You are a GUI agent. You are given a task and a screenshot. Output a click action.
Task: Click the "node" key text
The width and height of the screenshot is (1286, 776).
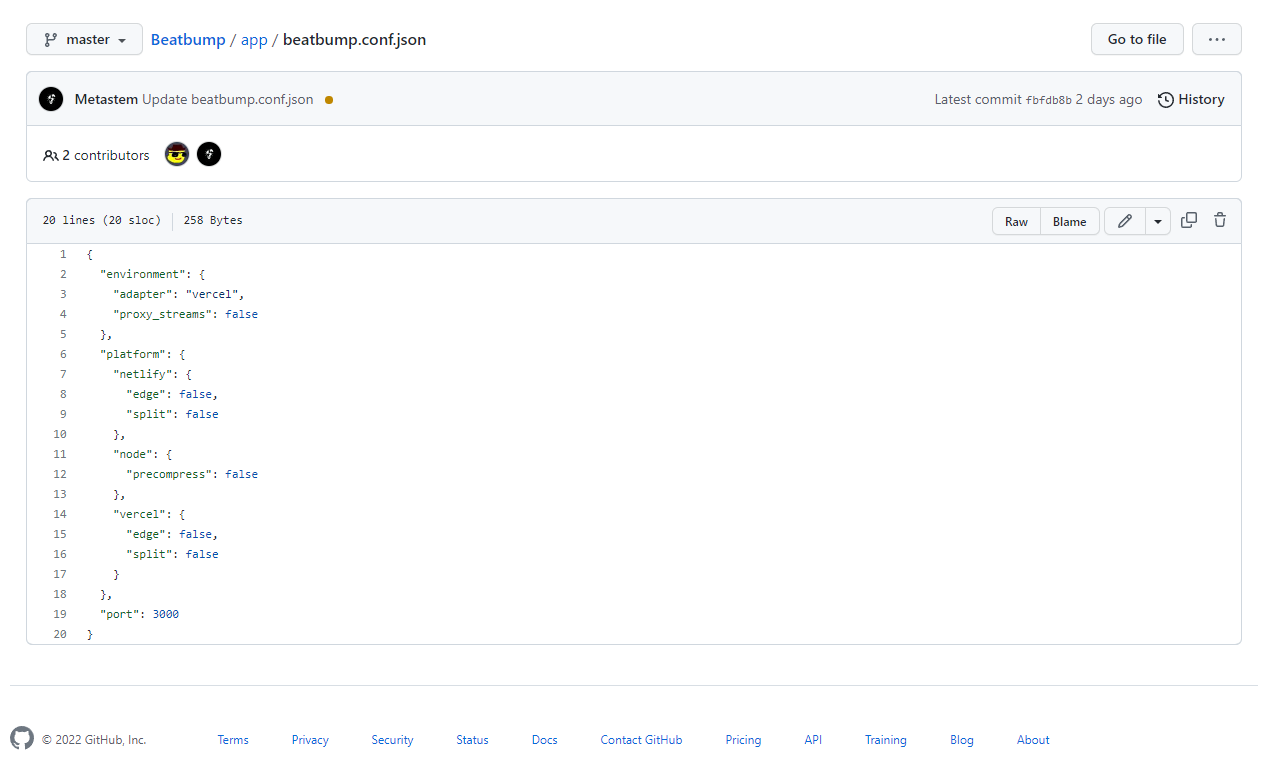[133, 454]
